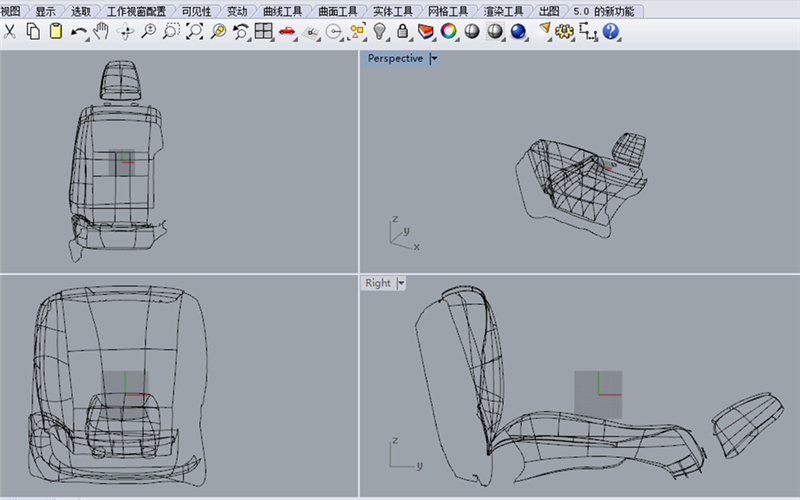Open the four viewports layout icon
Screen dimensions: 800x500
263,32
